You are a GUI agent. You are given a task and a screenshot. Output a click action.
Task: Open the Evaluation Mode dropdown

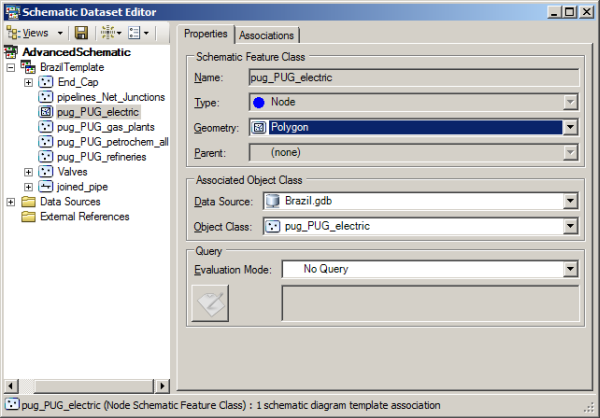click(570, 269)
